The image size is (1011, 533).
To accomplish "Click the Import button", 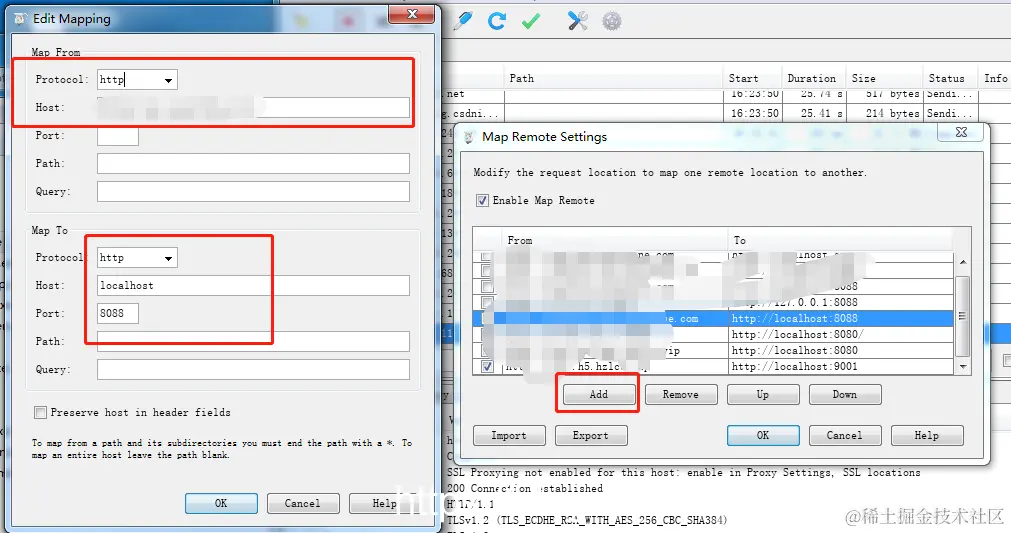I will (x=509, y=436).
